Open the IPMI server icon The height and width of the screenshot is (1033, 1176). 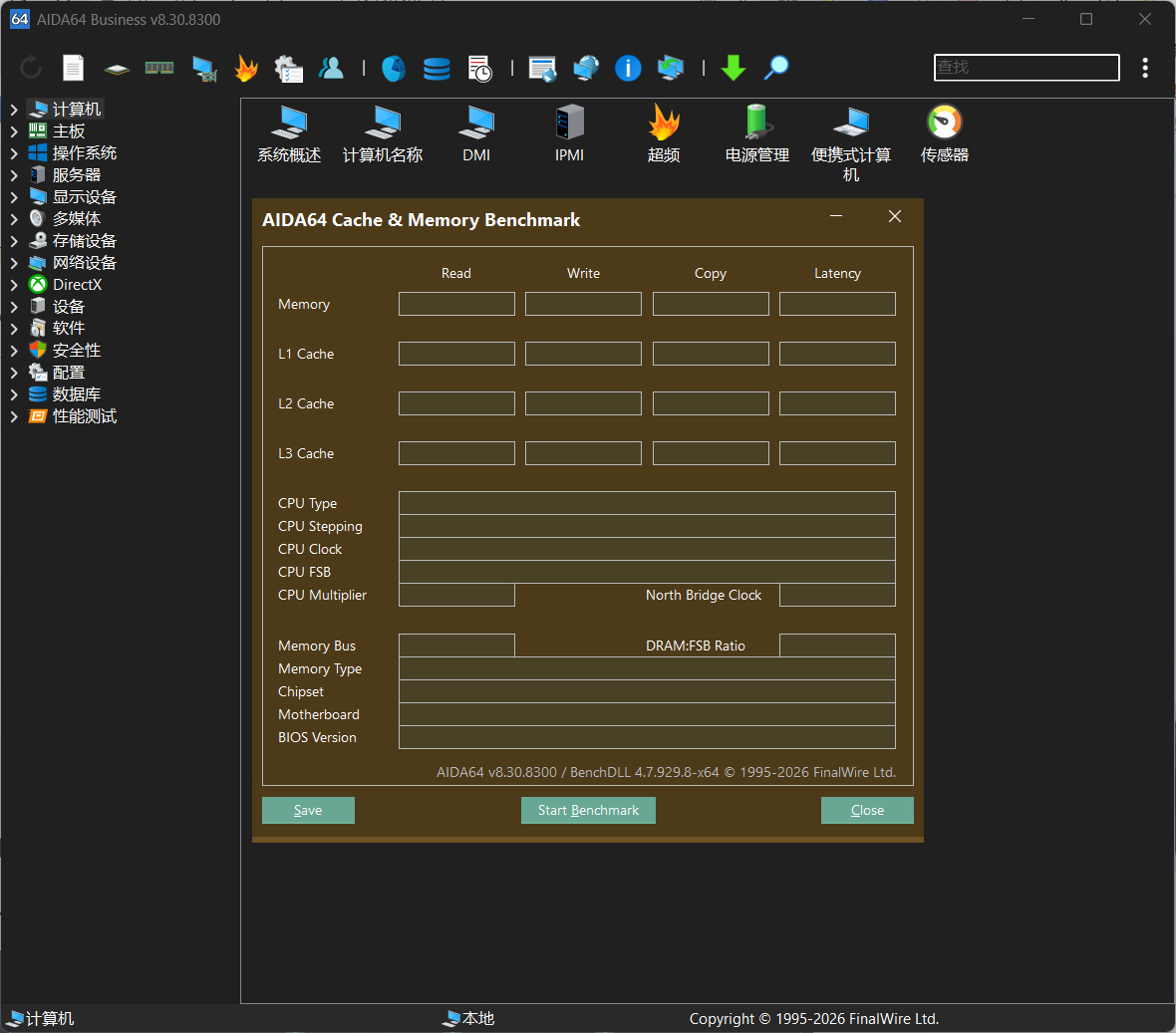click(x=569, y=134)
